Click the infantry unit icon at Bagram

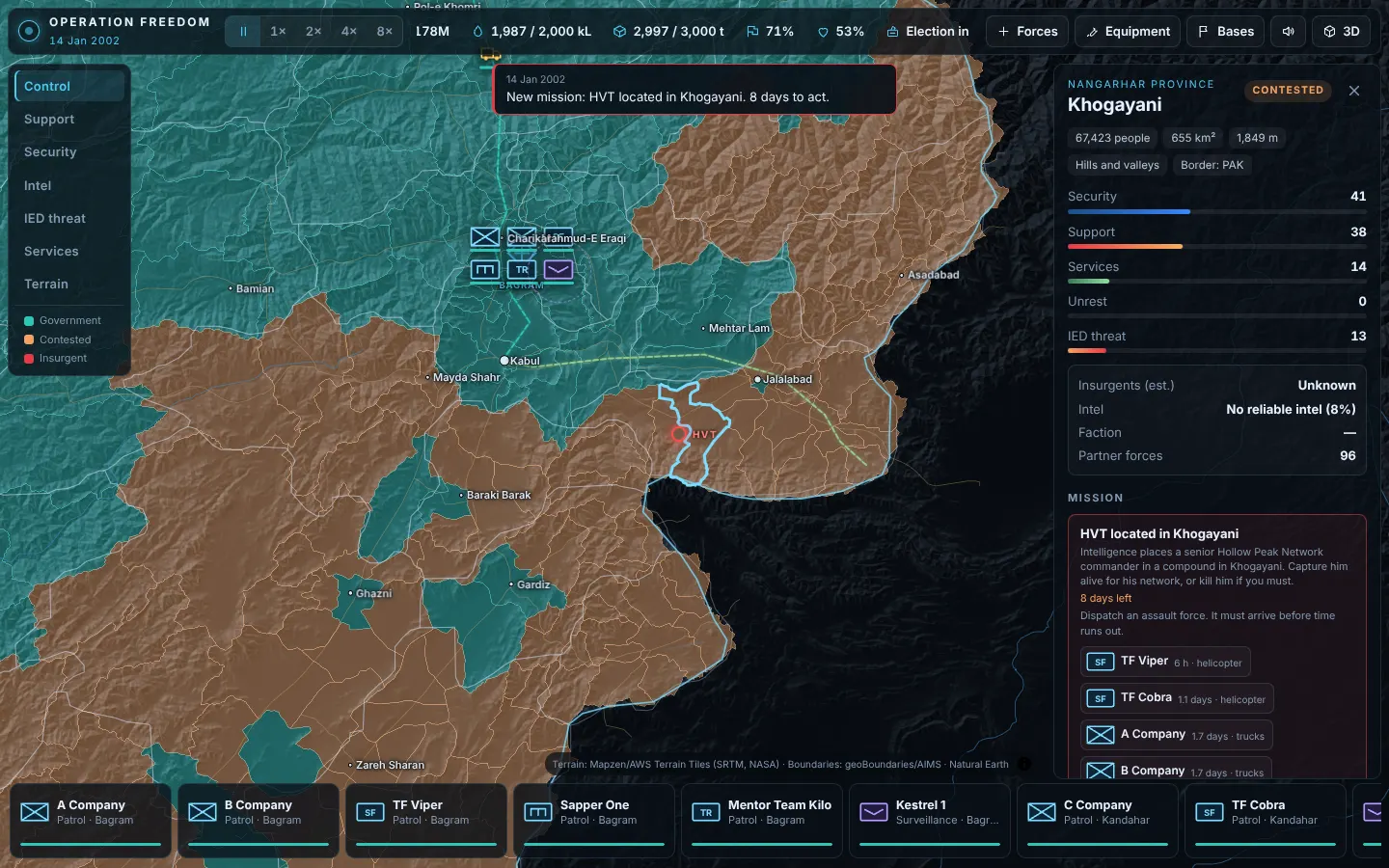(485, 237)
